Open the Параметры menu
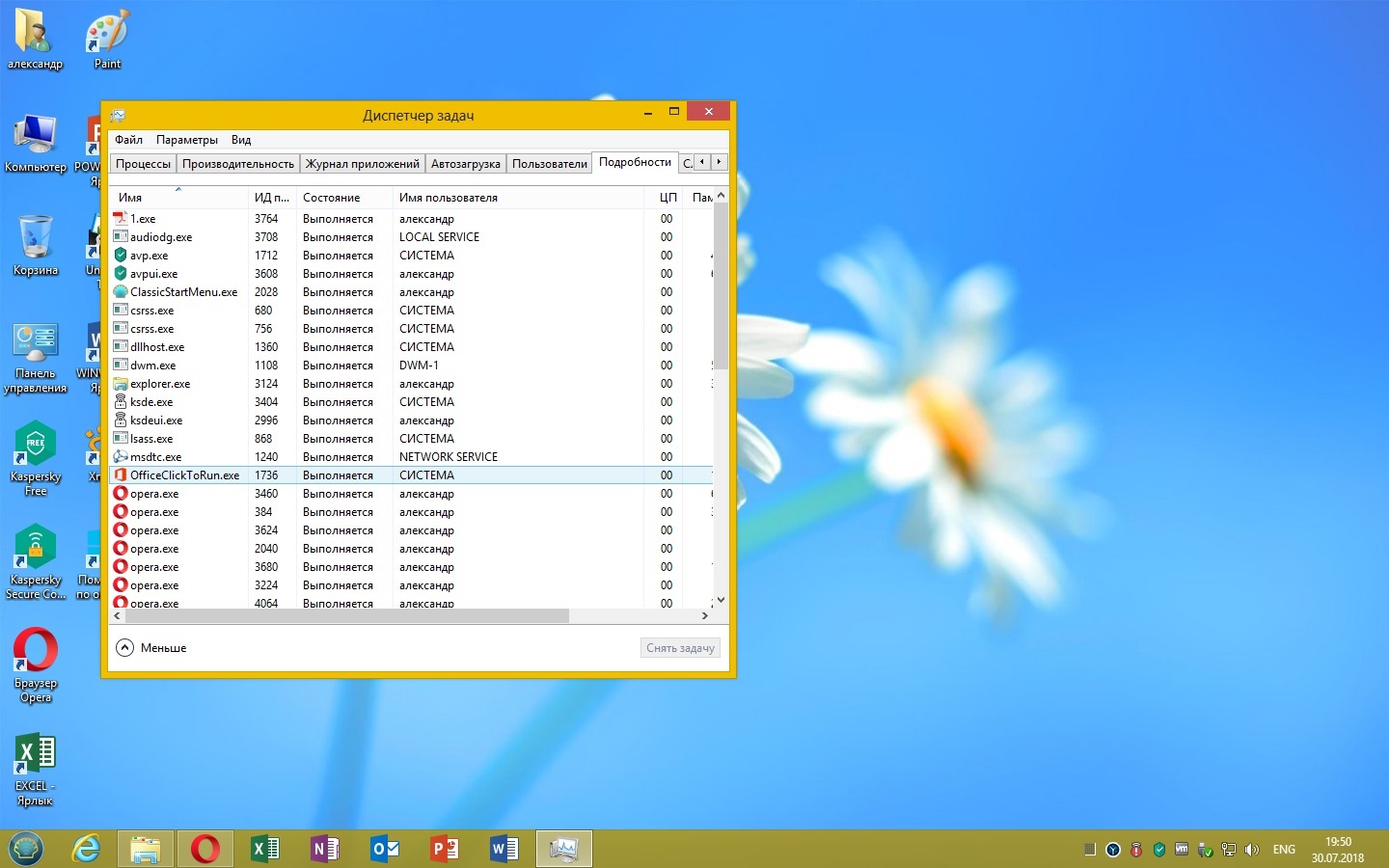Viewport: 1389px width, 868px height. (187, 140)
